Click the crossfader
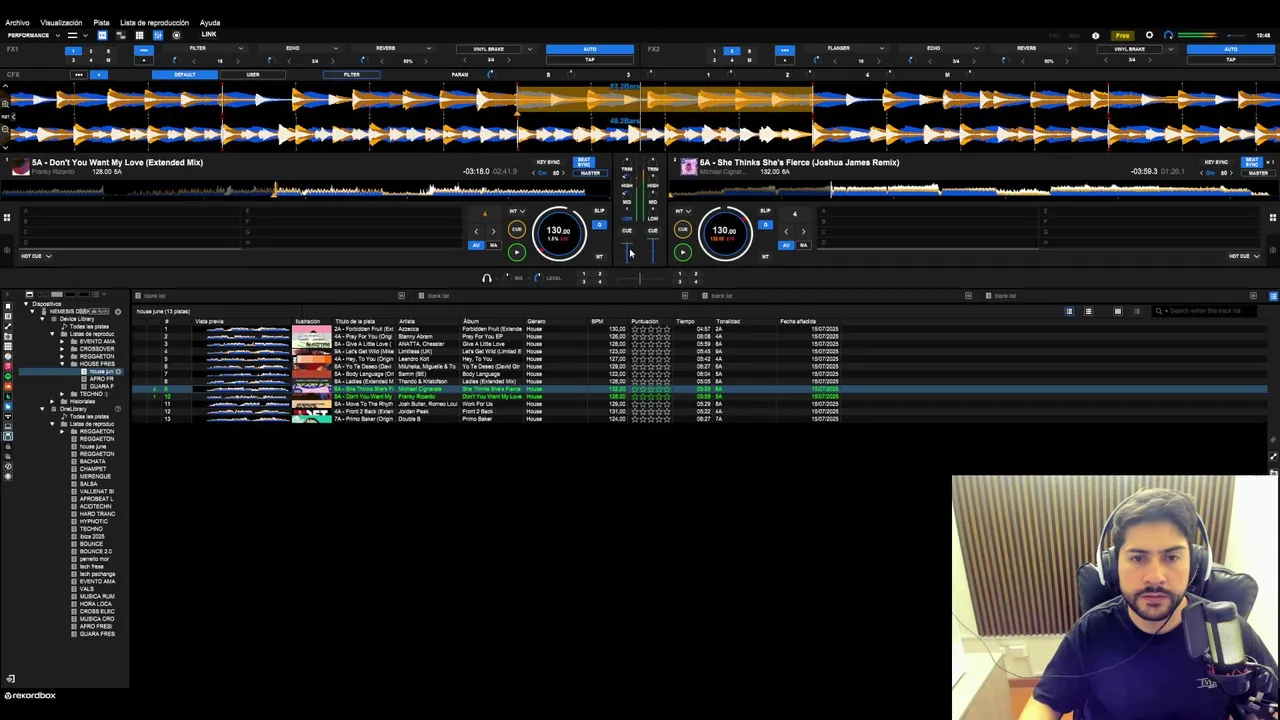1280x720 pixels. (x=640, y=278)
